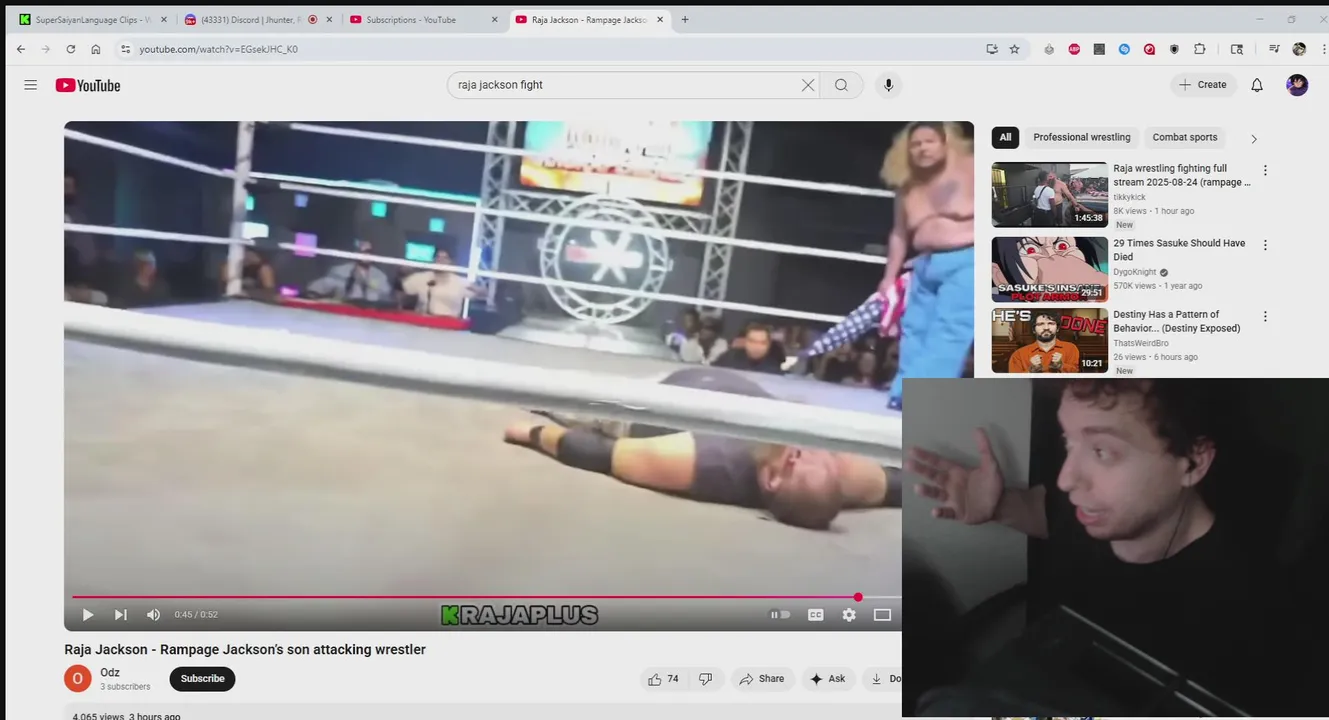Mute the video volume
The height and width of the screenshot is (720, 1329).
coord(153,615)
